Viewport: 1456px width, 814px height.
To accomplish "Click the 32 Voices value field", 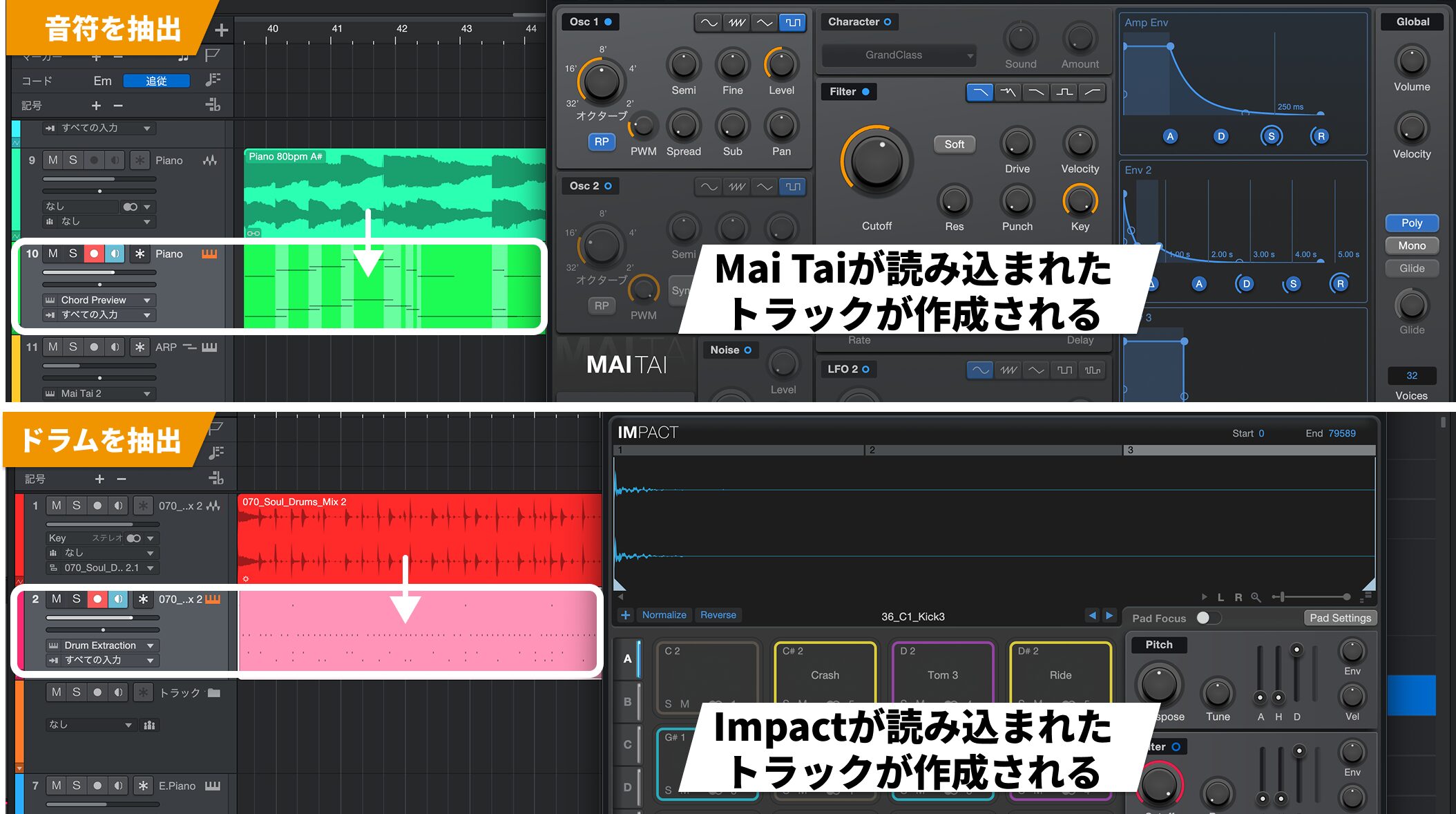I will tap(1412, 375).
